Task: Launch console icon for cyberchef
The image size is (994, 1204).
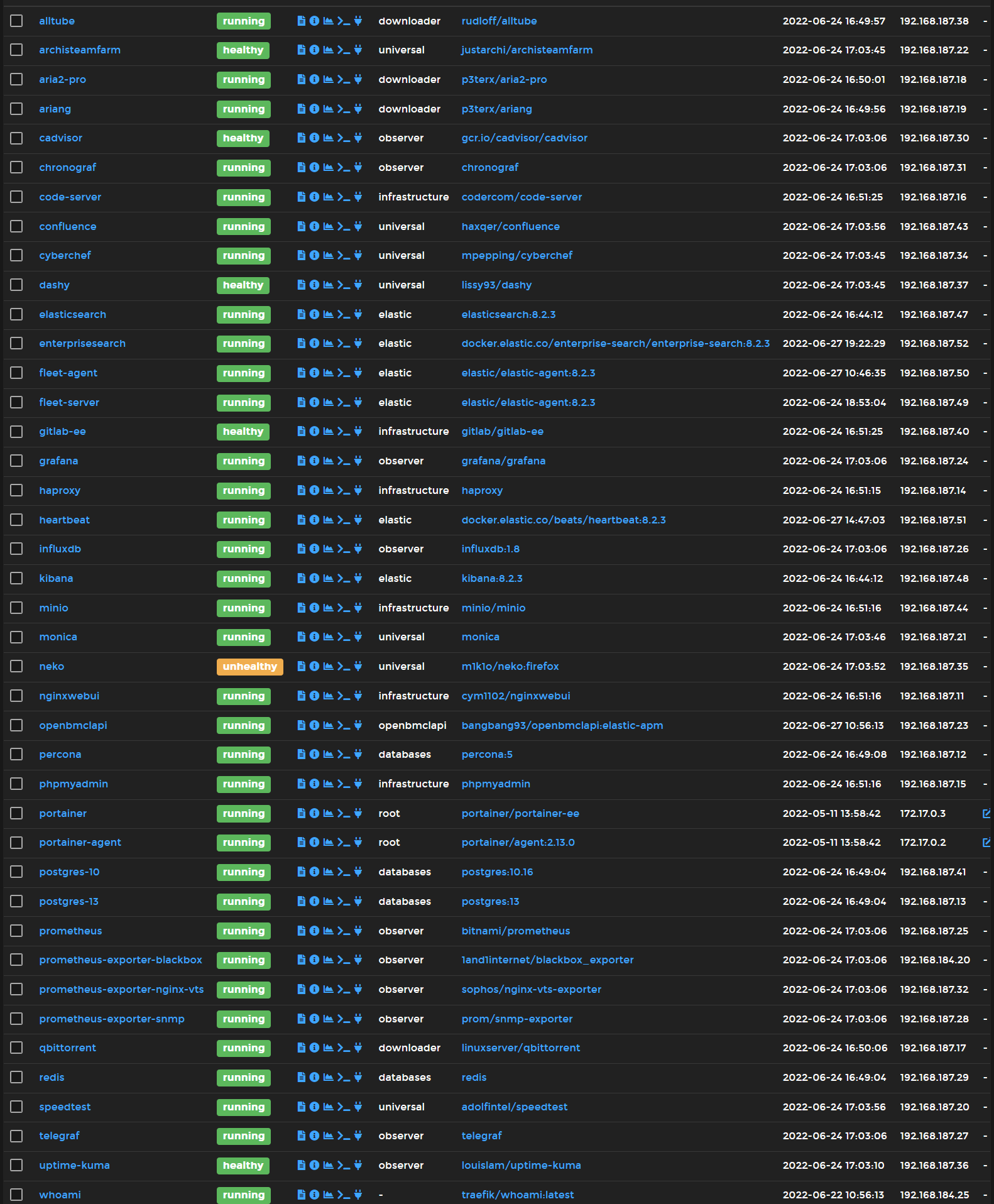Action: [344, 255]
